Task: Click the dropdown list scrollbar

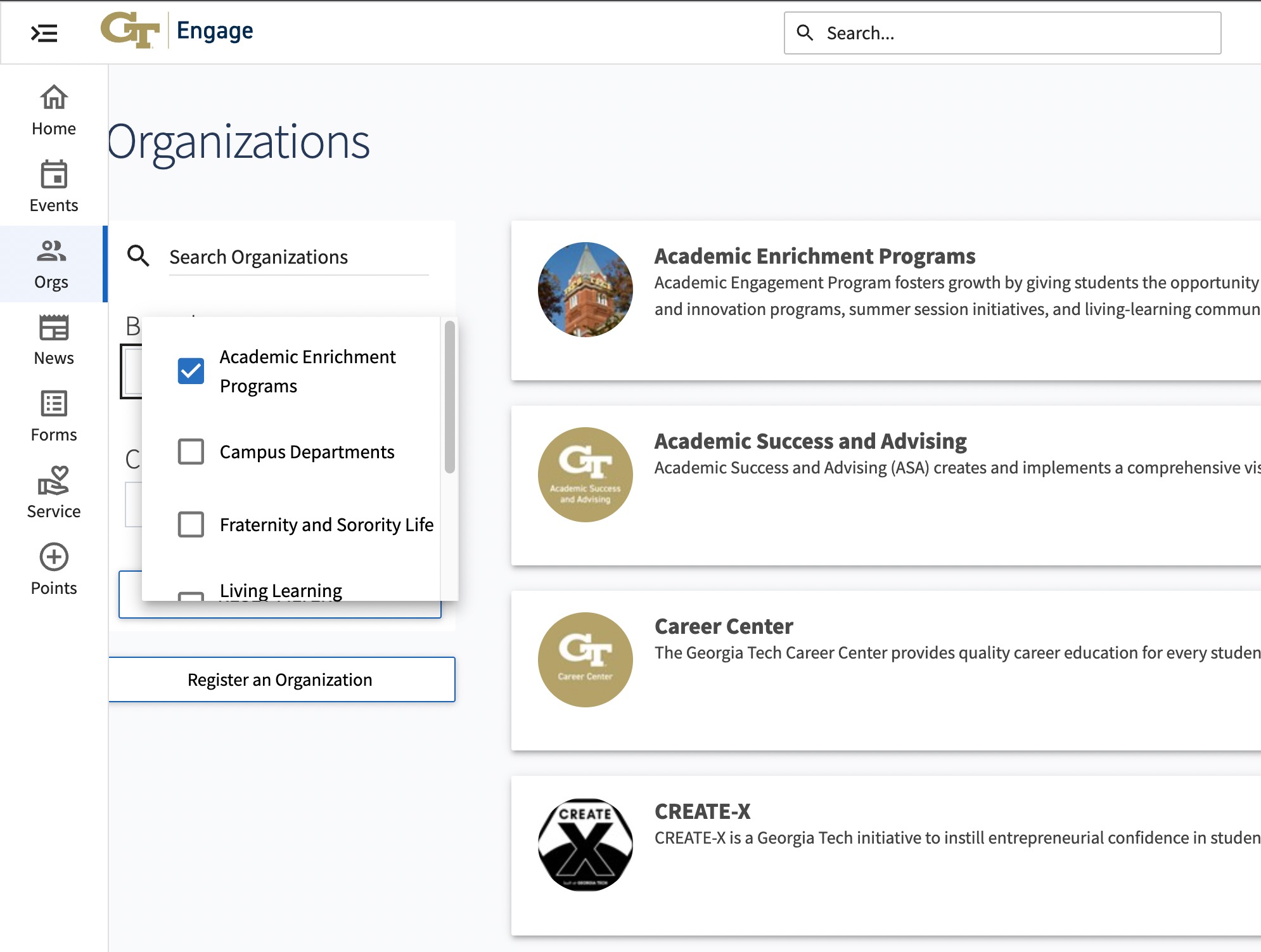Action: tap(450, 397)
